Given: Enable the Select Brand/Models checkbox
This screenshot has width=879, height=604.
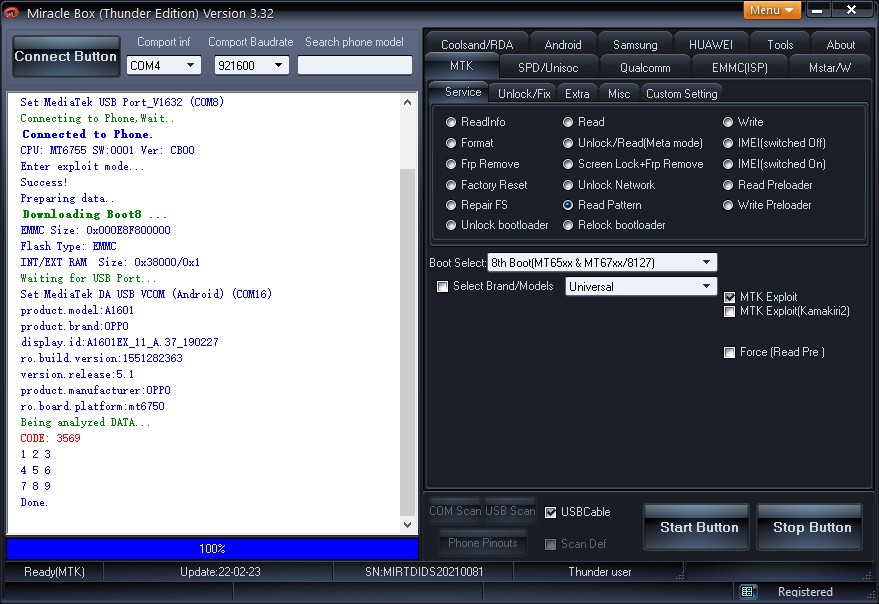Looking at the screenshot, I should (x=442, y=287).
